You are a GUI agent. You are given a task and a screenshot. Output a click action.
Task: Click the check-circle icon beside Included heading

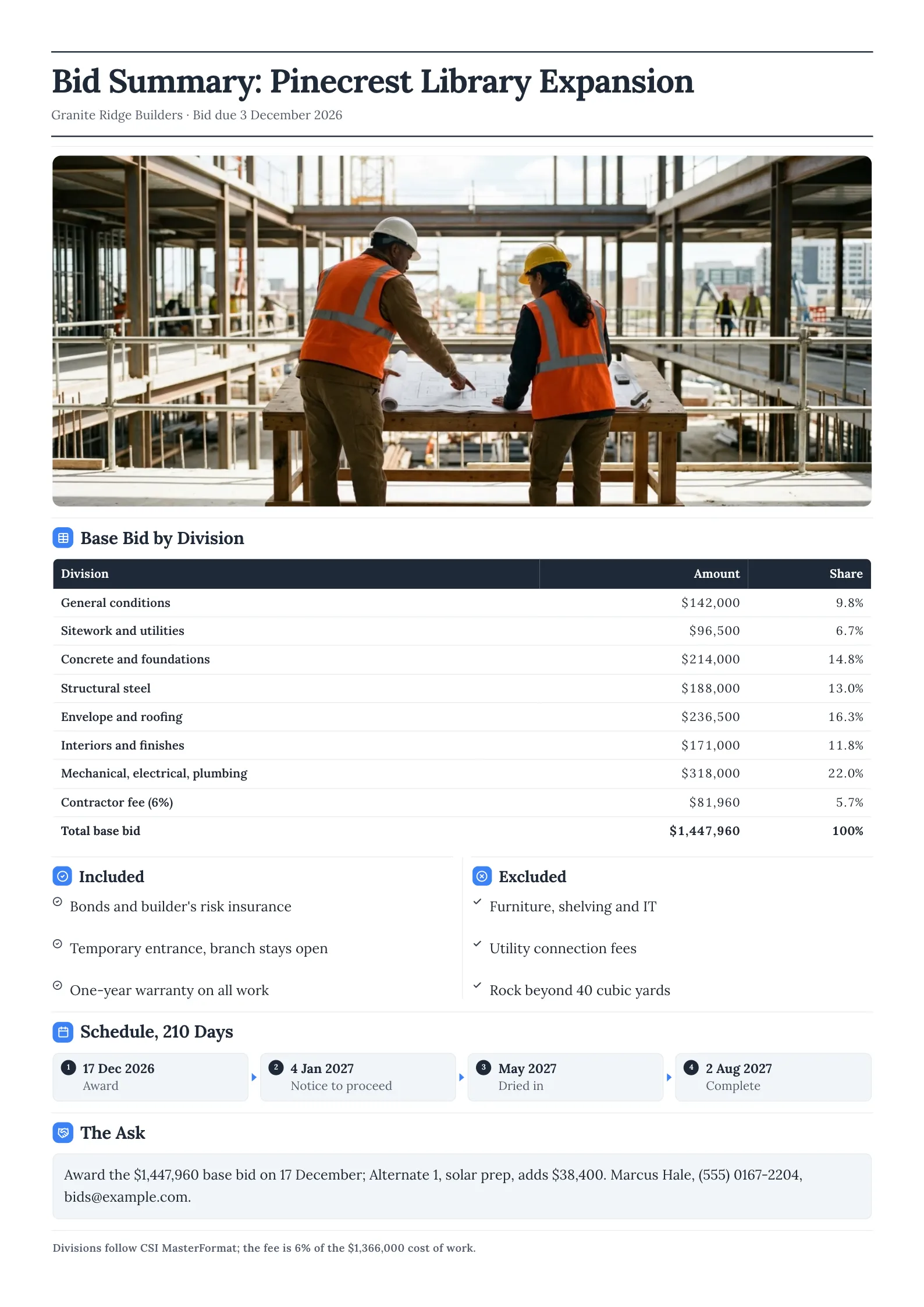click(63, 876)
